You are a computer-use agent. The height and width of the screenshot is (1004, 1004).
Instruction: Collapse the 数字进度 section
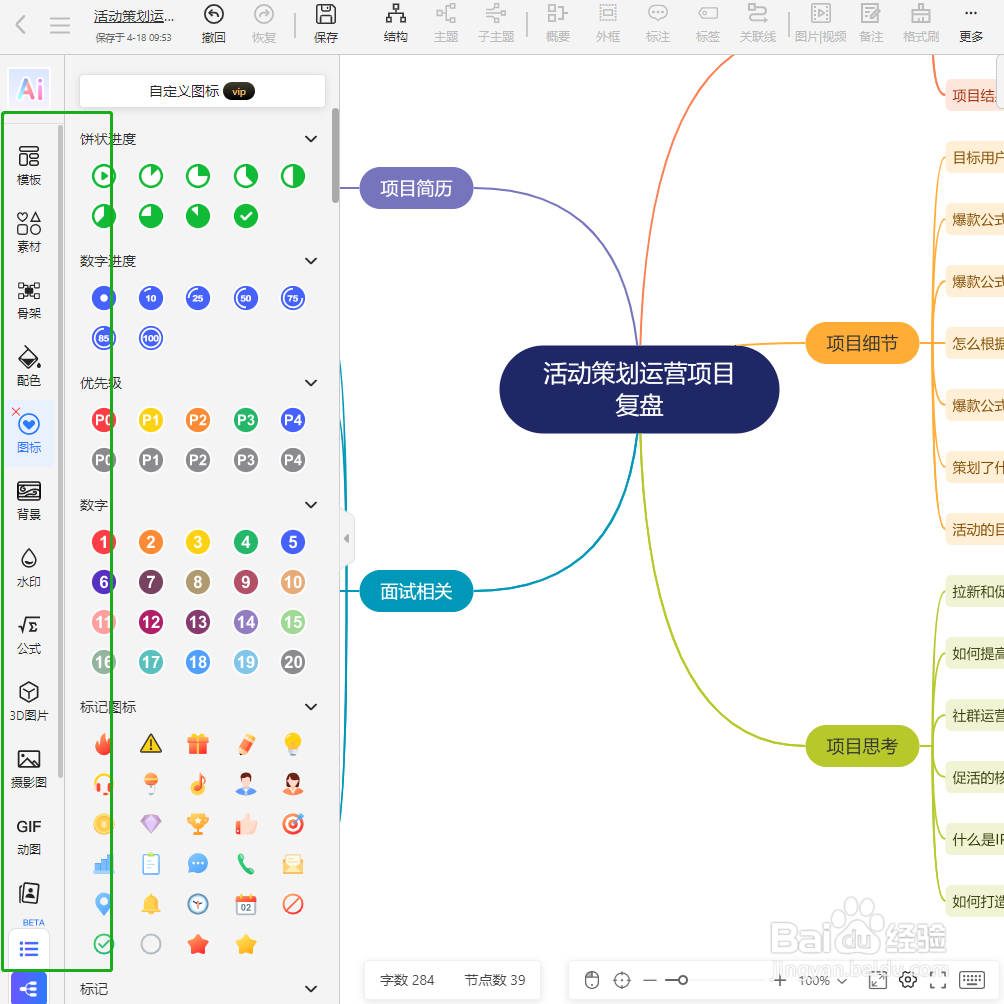(311, 261)
